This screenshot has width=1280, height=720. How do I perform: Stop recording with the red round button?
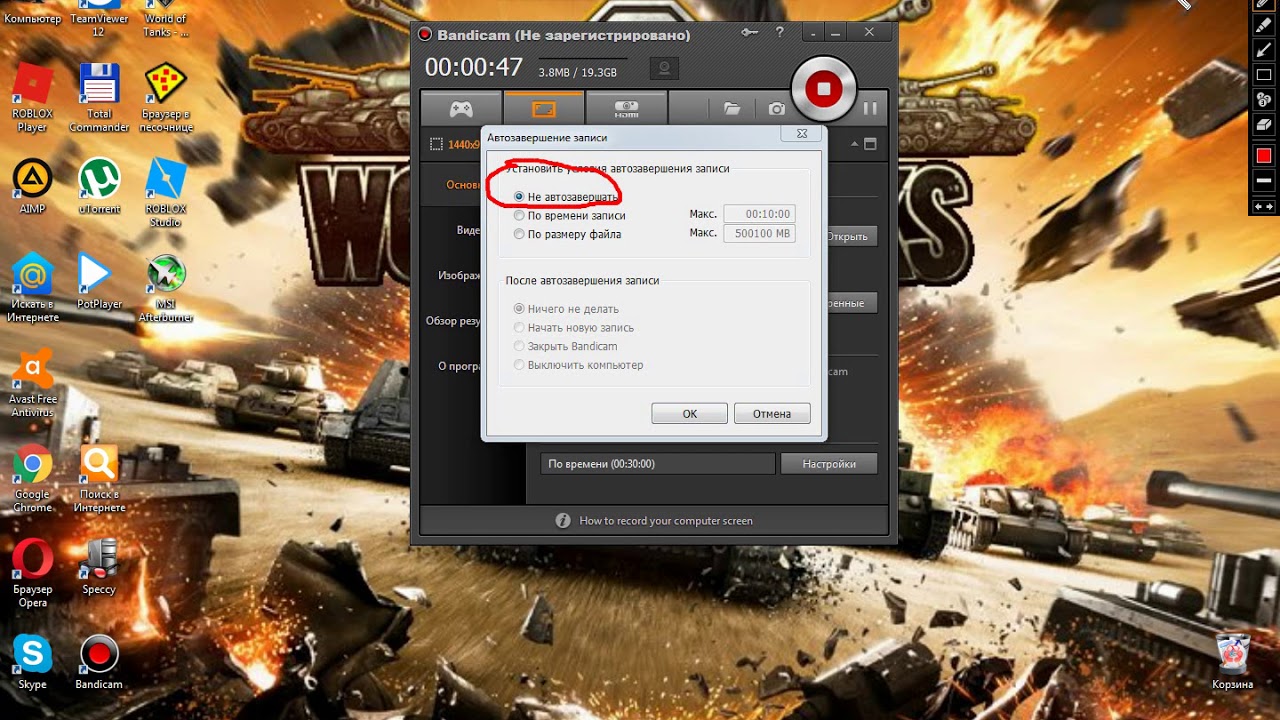(x=823, y=89)
